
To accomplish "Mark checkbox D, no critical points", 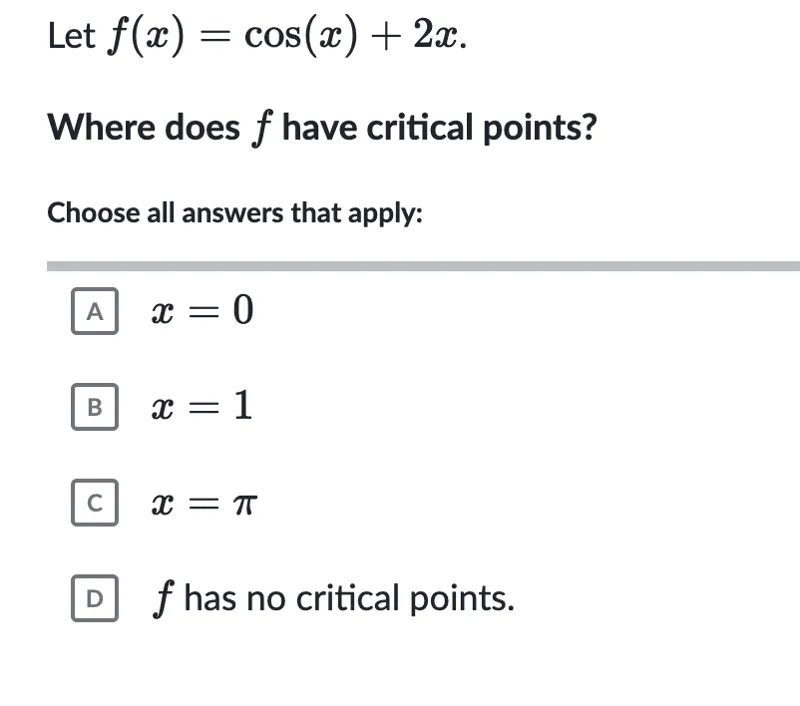I will click(x=95, y=598).
